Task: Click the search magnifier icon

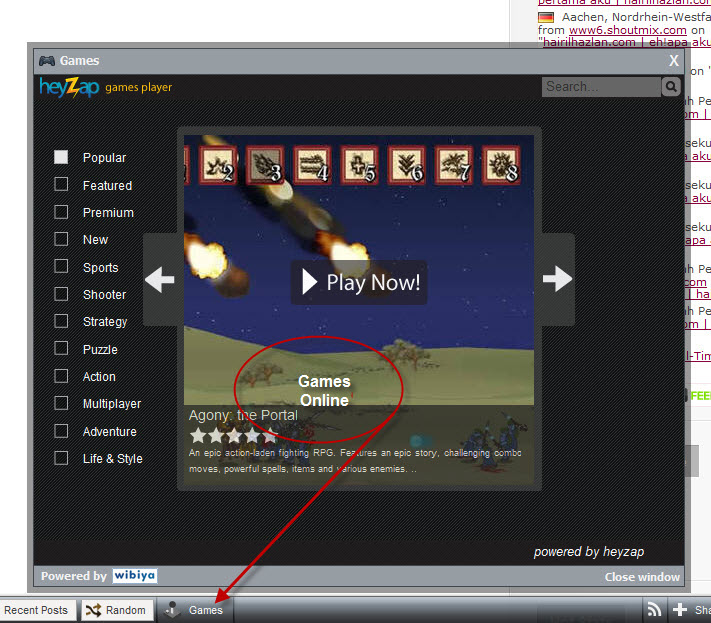Action: coord(671,87)
